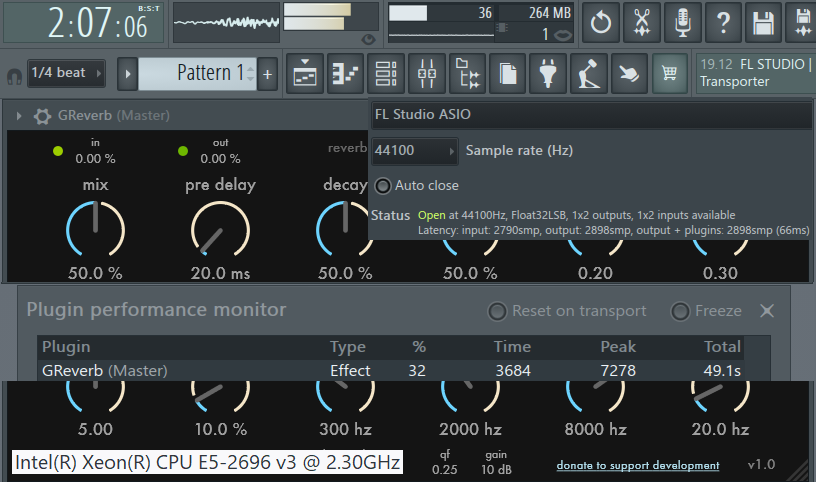Toggle the green 'in' LED indicator
The image size is (816, 482).
coord(58,151)
